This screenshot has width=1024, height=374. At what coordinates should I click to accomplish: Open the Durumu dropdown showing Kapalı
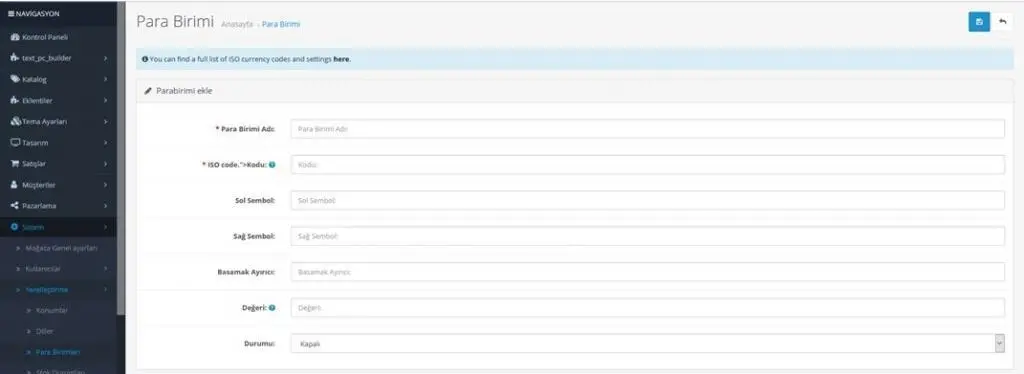[647, 343]
